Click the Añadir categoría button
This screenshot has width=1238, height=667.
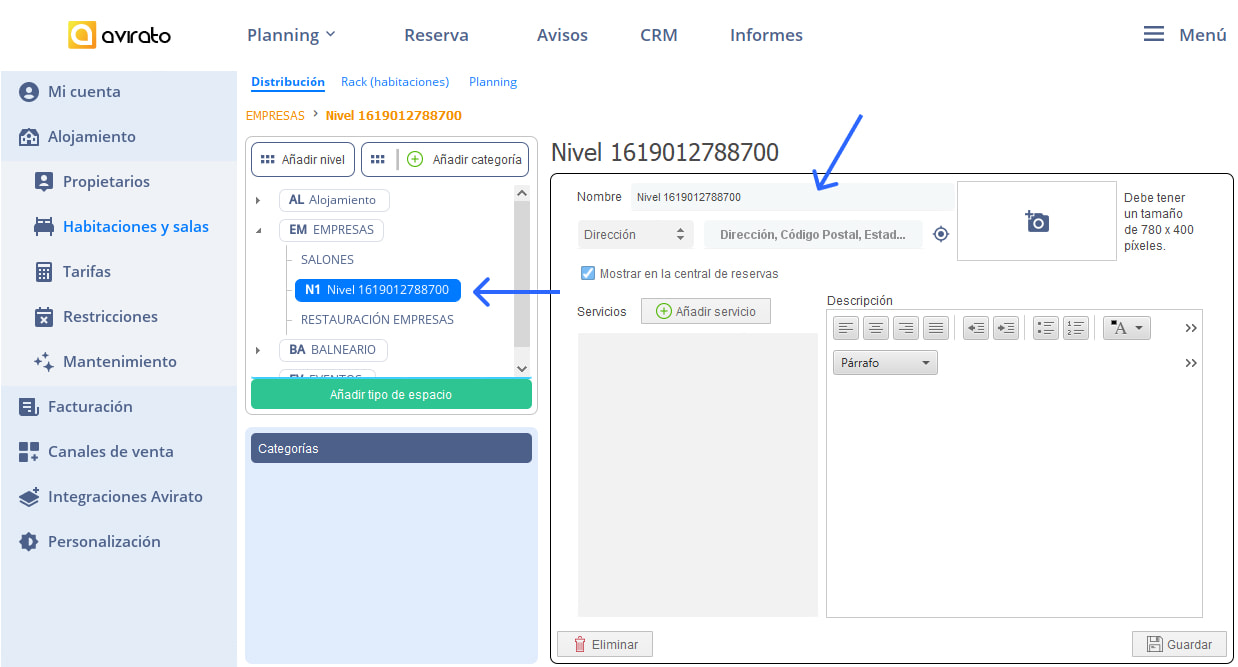(x=445, y=159)
